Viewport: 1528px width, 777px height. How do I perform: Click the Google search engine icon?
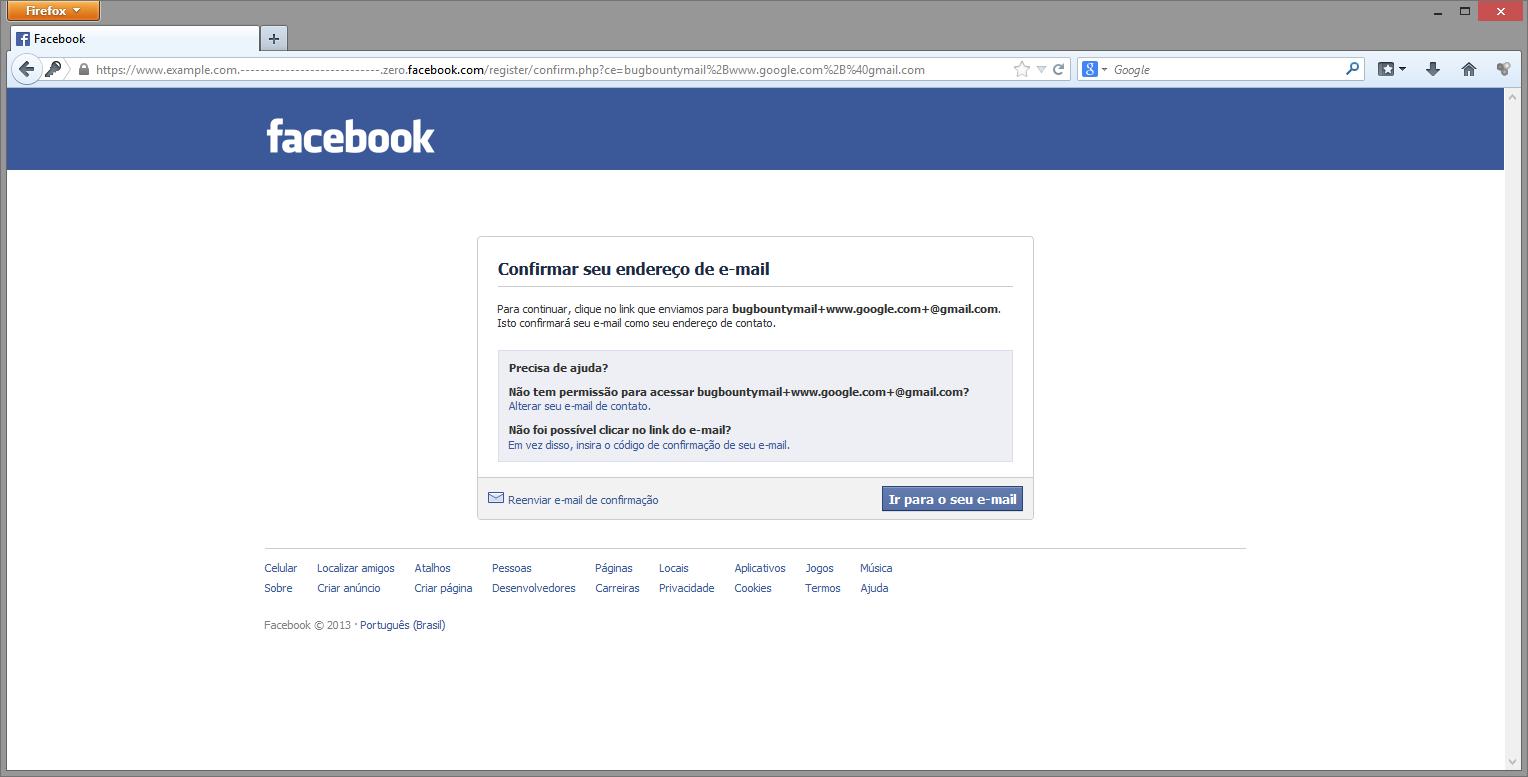click(1090, 69)
